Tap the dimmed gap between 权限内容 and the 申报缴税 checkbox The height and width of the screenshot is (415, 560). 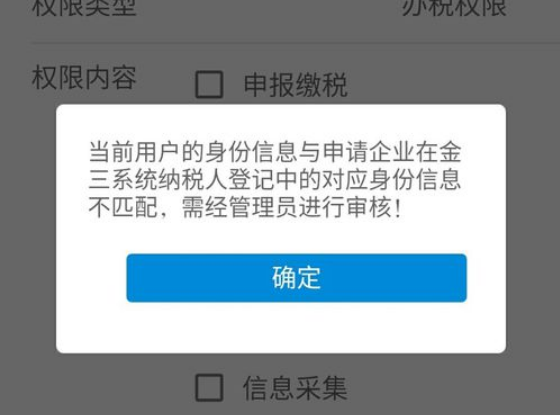pos(166,84)
